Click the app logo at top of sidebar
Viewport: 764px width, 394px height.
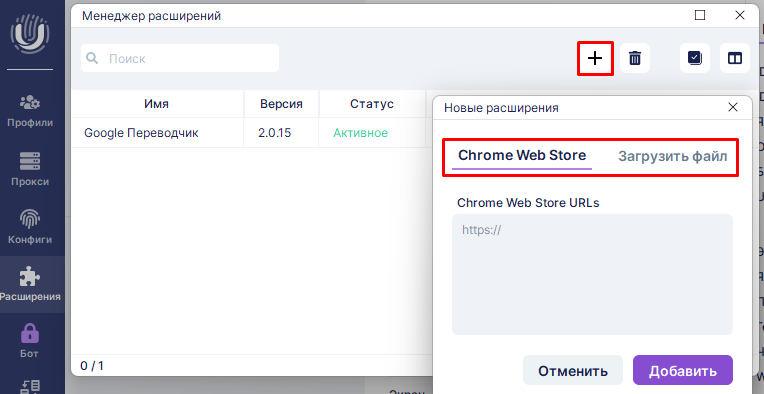[30, 34]
